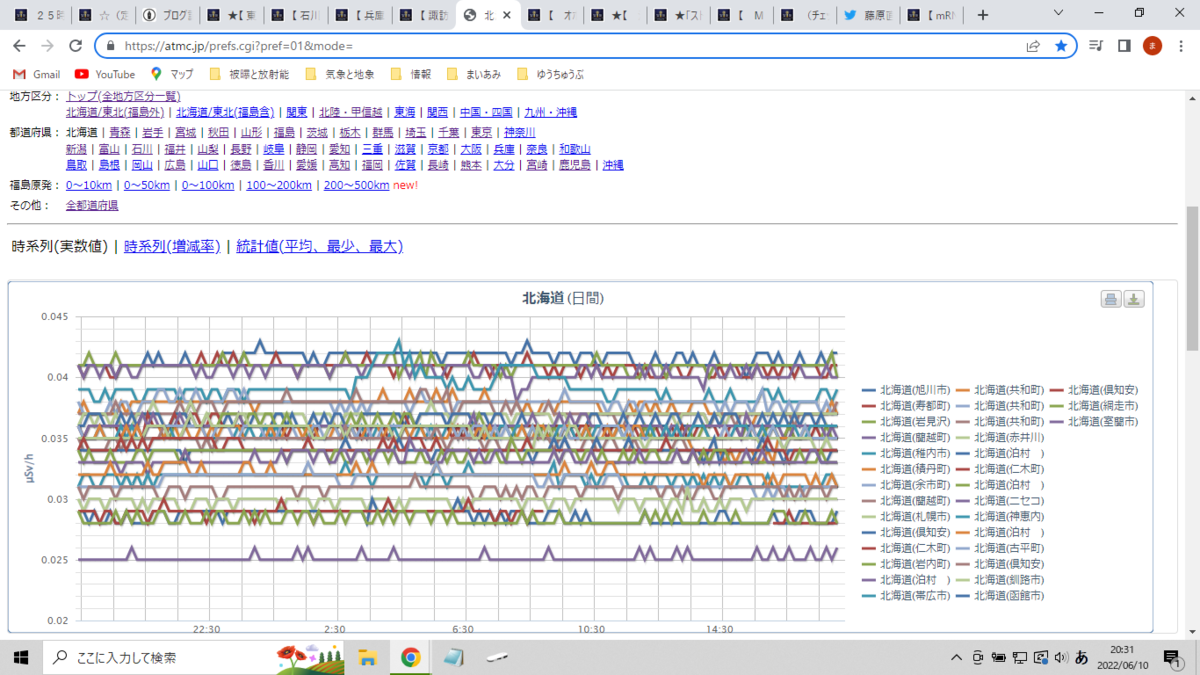Close the active 北 tab

509,15
